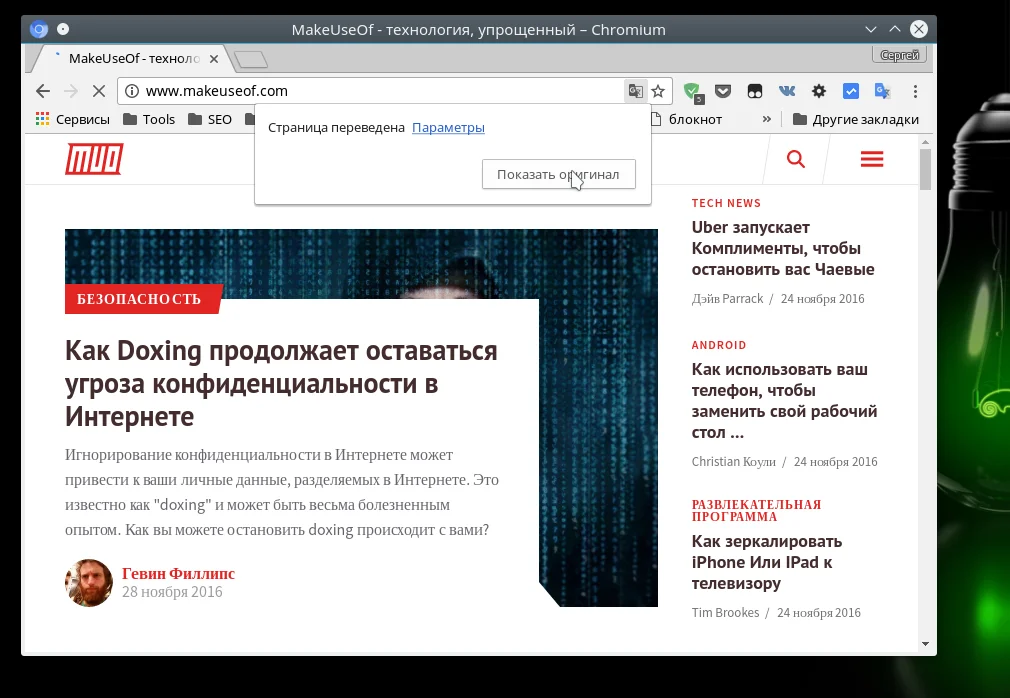Close the MakeUseOf tab
This screenshot has width=1010, height=698.
(214, 59)
